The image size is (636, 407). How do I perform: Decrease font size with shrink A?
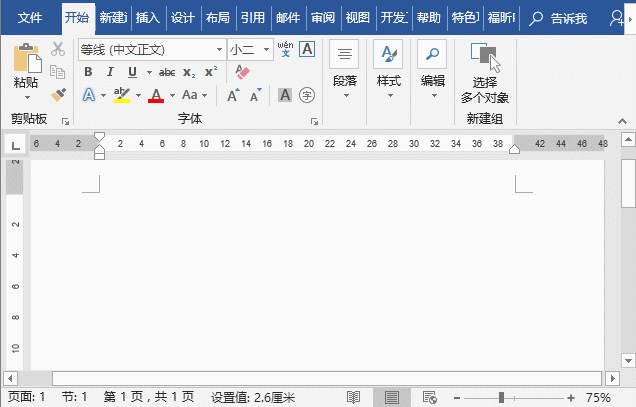(256, 95)
